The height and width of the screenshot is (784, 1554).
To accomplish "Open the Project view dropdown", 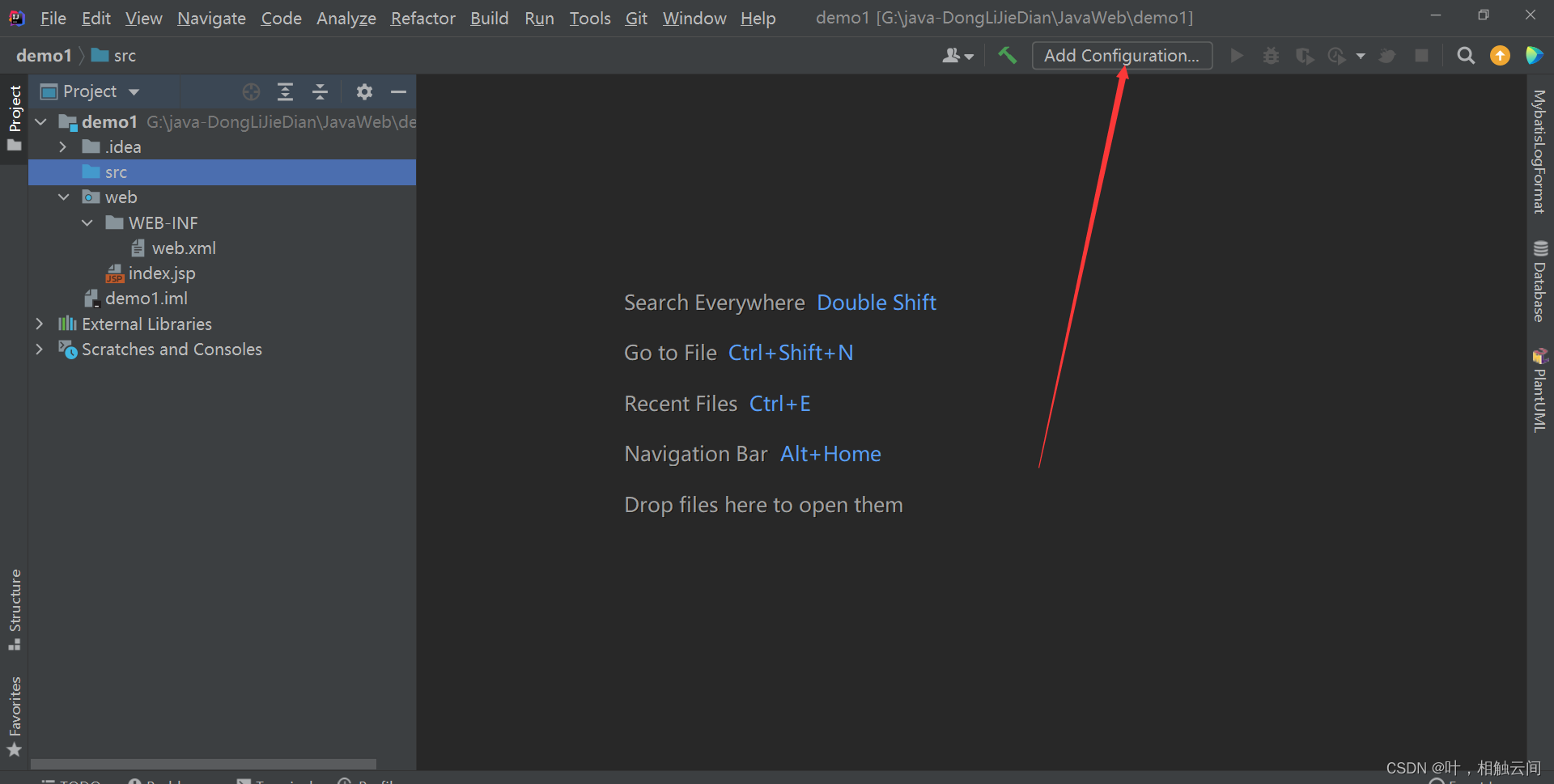I will pyautogui.click(x=91, y=91).
